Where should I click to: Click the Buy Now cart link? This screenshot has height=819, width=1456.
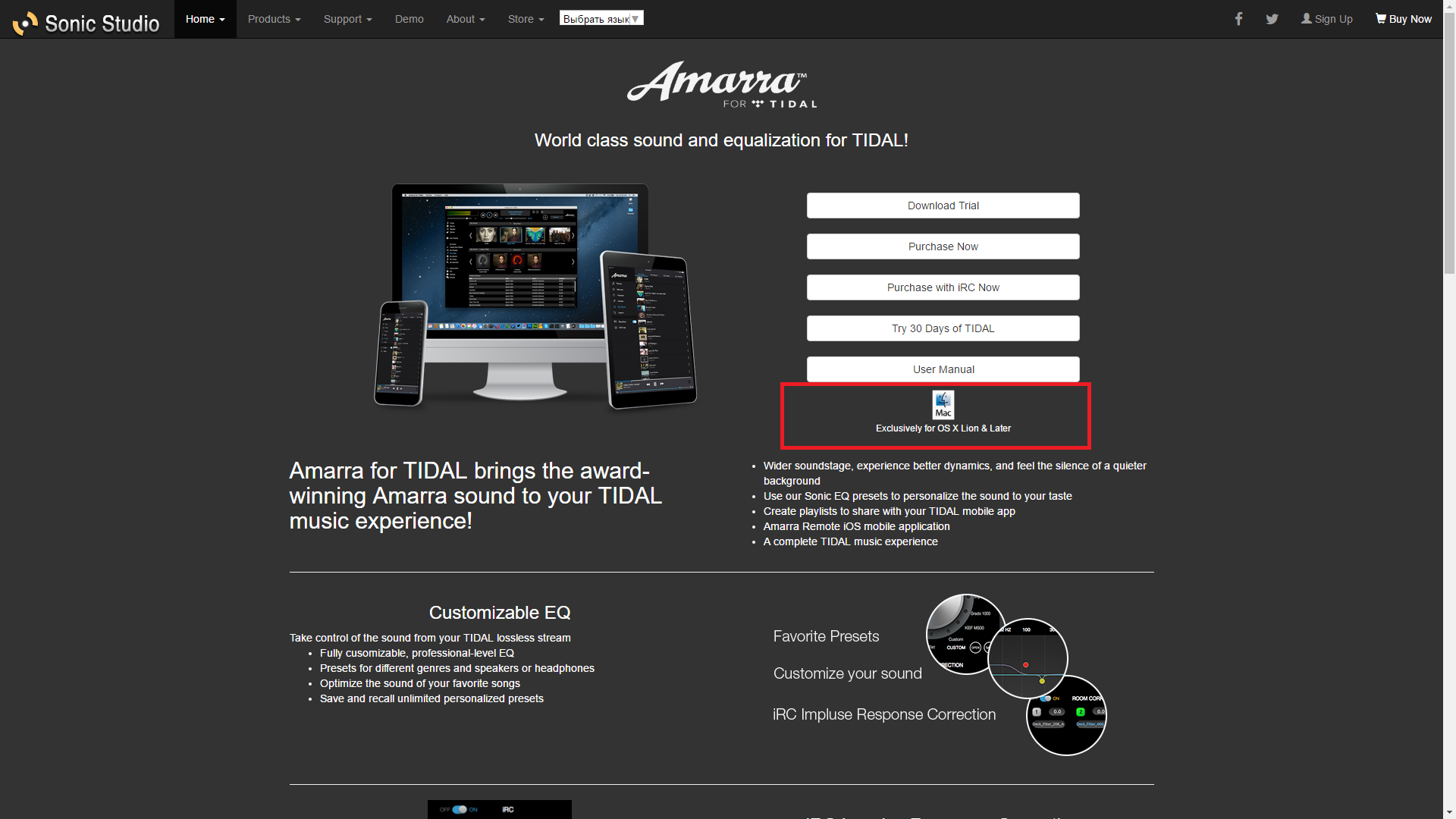point(1404,19)
